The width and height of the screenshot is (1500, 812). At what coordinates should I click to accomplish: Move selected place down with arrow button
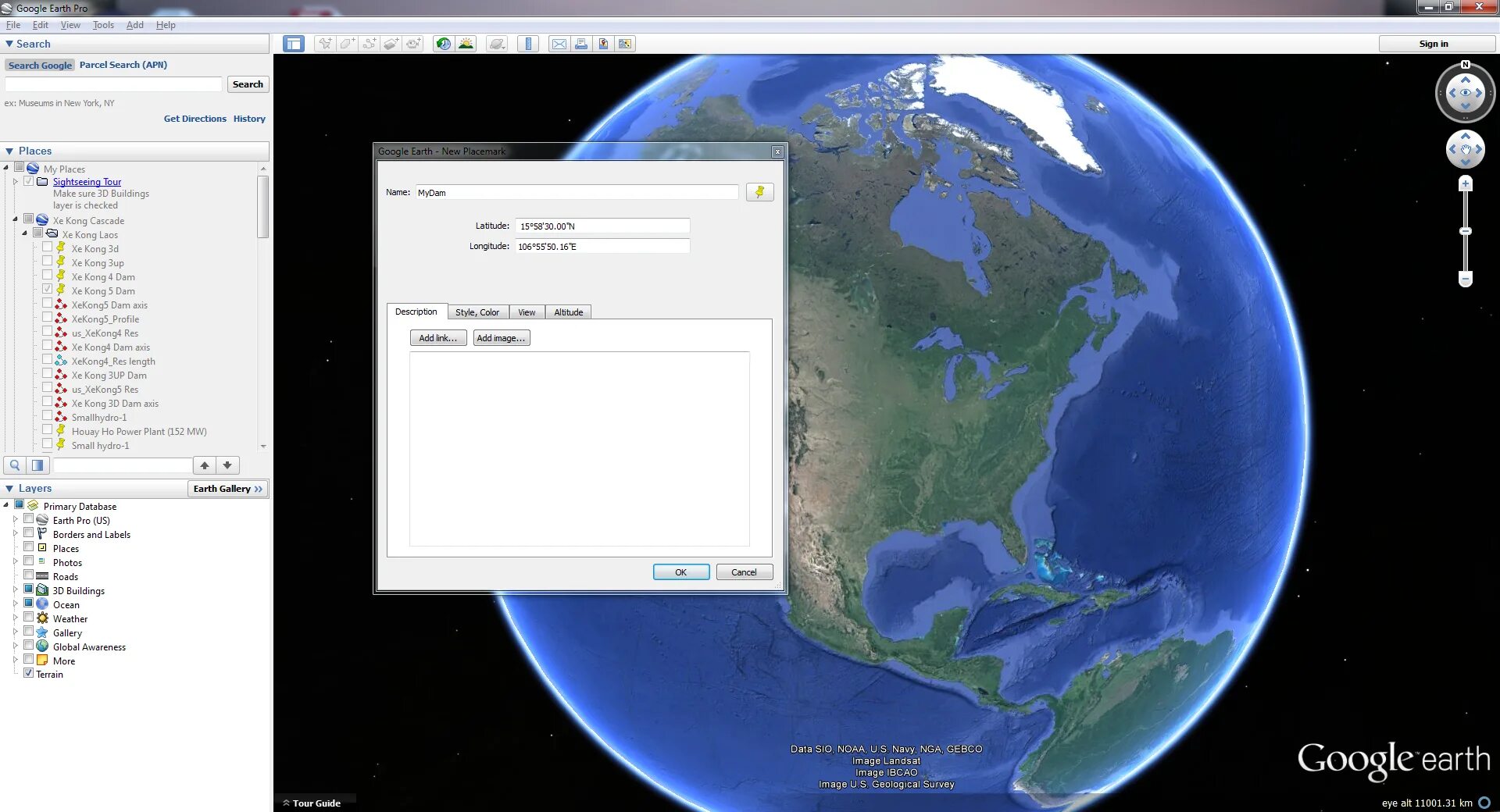pyautogui.click(x=227, y=465)
